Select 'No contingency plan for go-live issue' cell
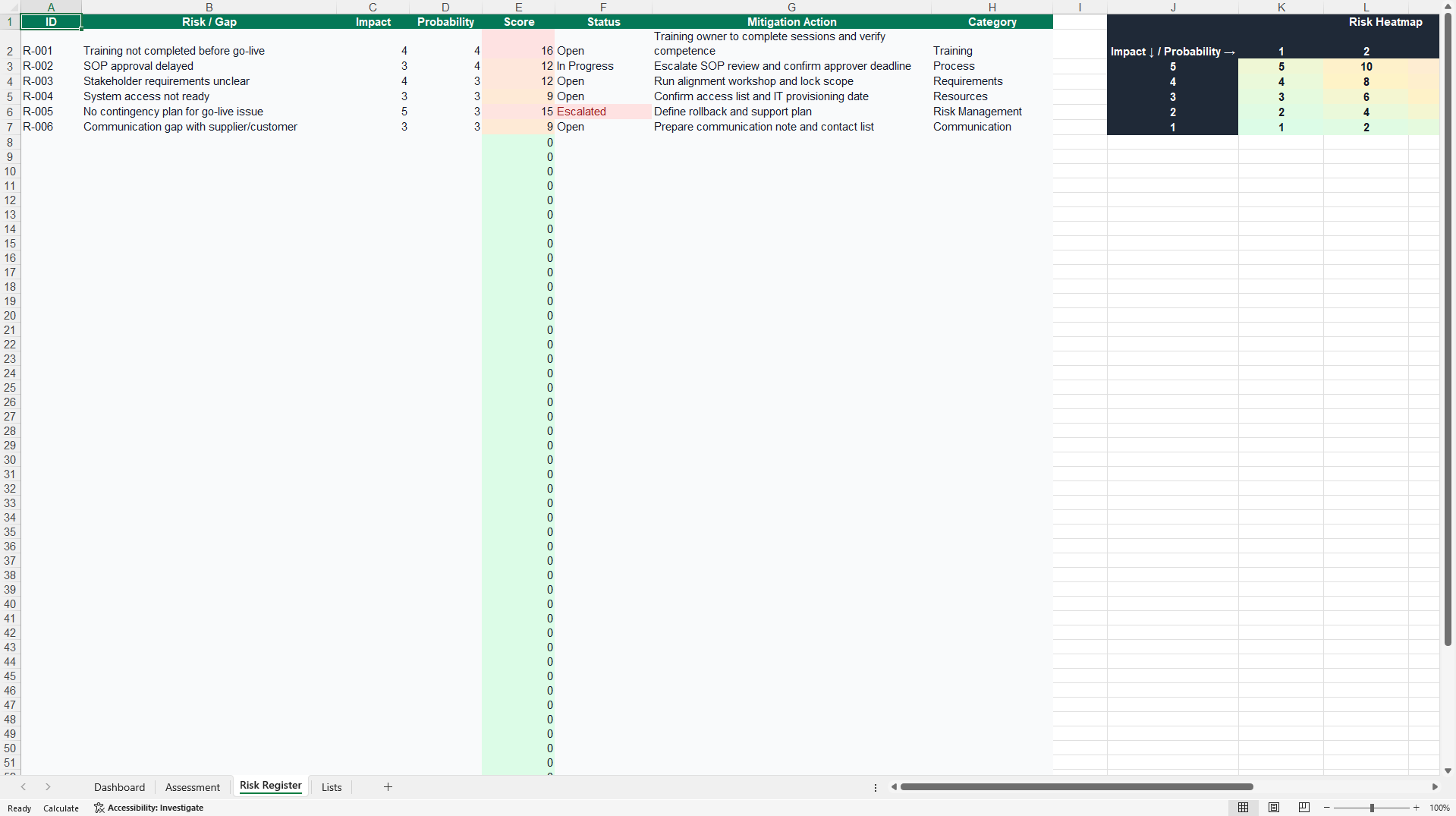The width and height of the screenshot is (1456, 816). click(x=209, y=112)
